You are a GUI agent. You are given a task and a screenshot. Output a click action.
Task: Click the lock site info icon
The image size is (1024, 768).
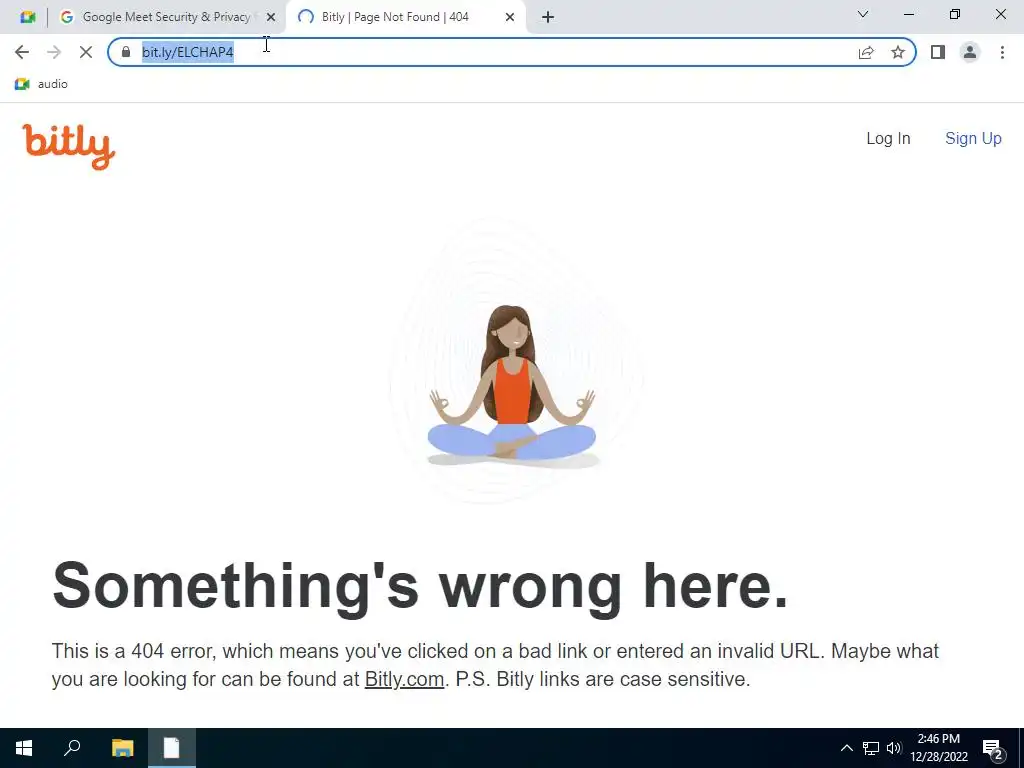pyautogui.click(x=126, y=52)
